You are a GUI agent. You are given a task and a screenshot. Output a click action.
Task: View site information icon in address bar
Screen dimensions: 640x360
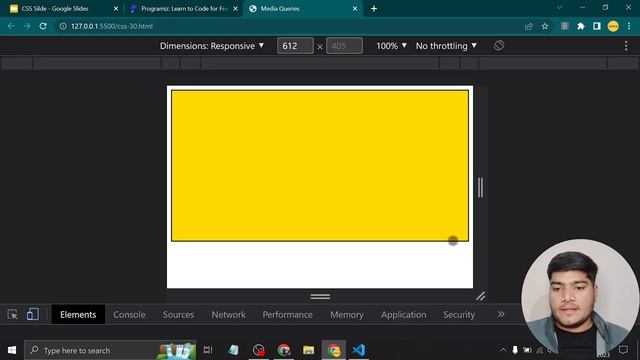pos(63,26)
